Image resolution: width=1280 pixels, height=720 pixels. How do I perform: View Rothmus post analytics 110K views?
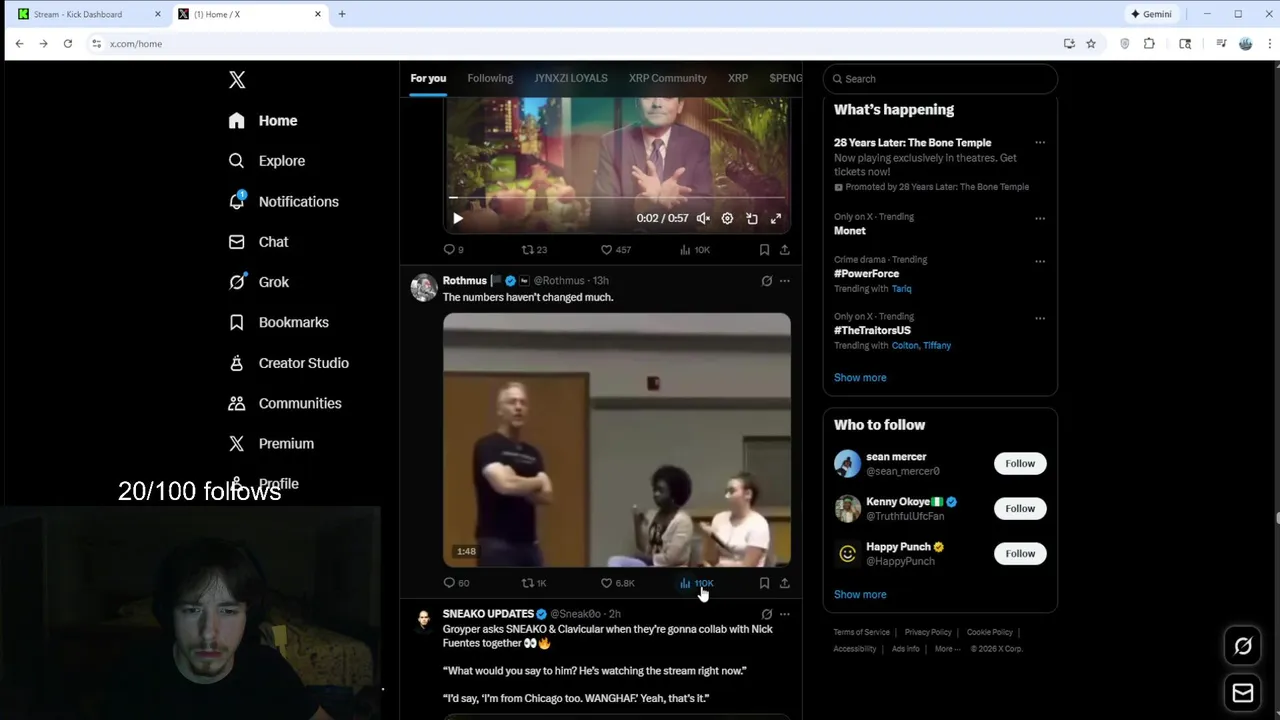tap(696, 583)
